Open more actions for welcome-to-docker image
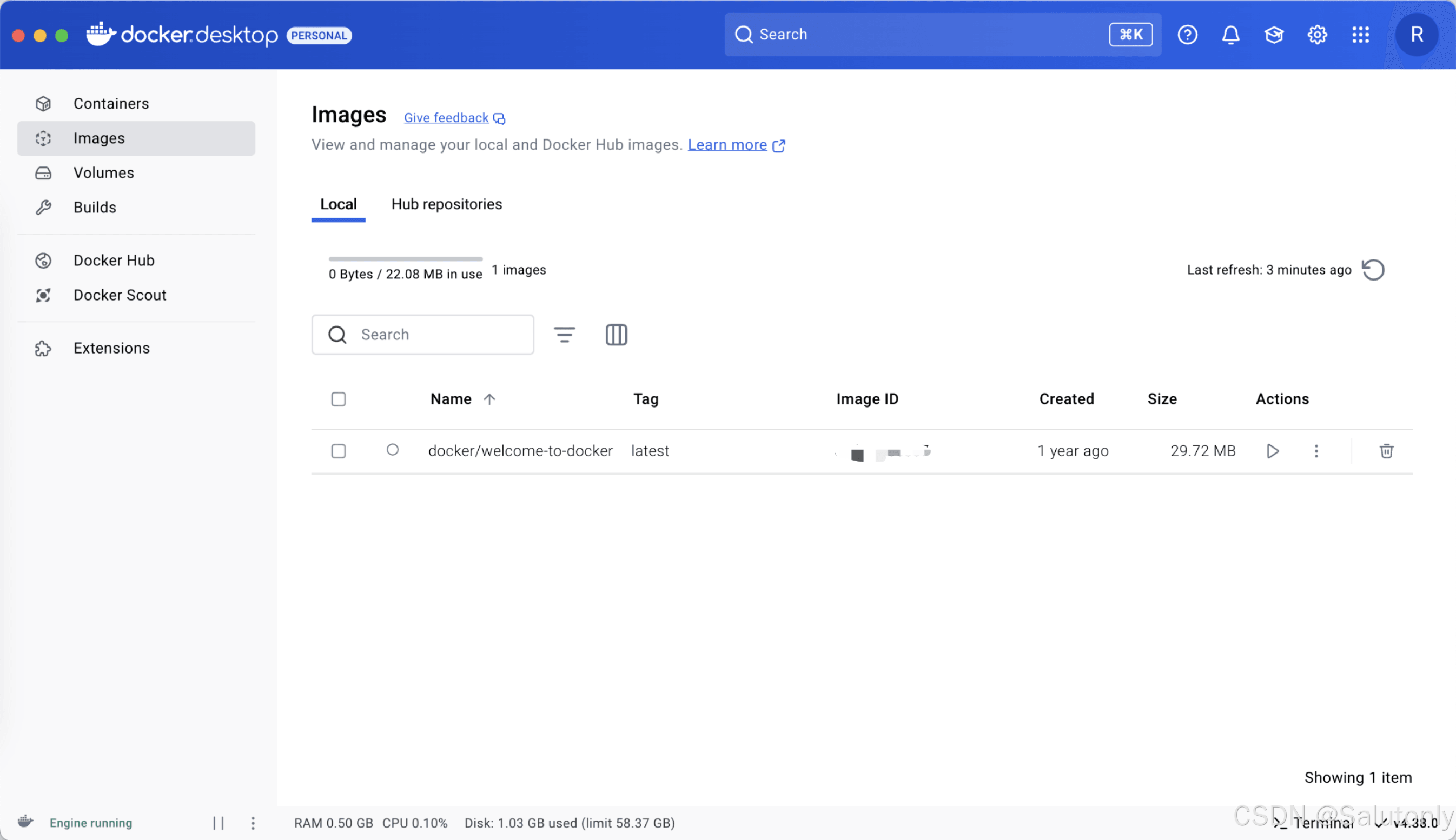 pos(1316,451)
